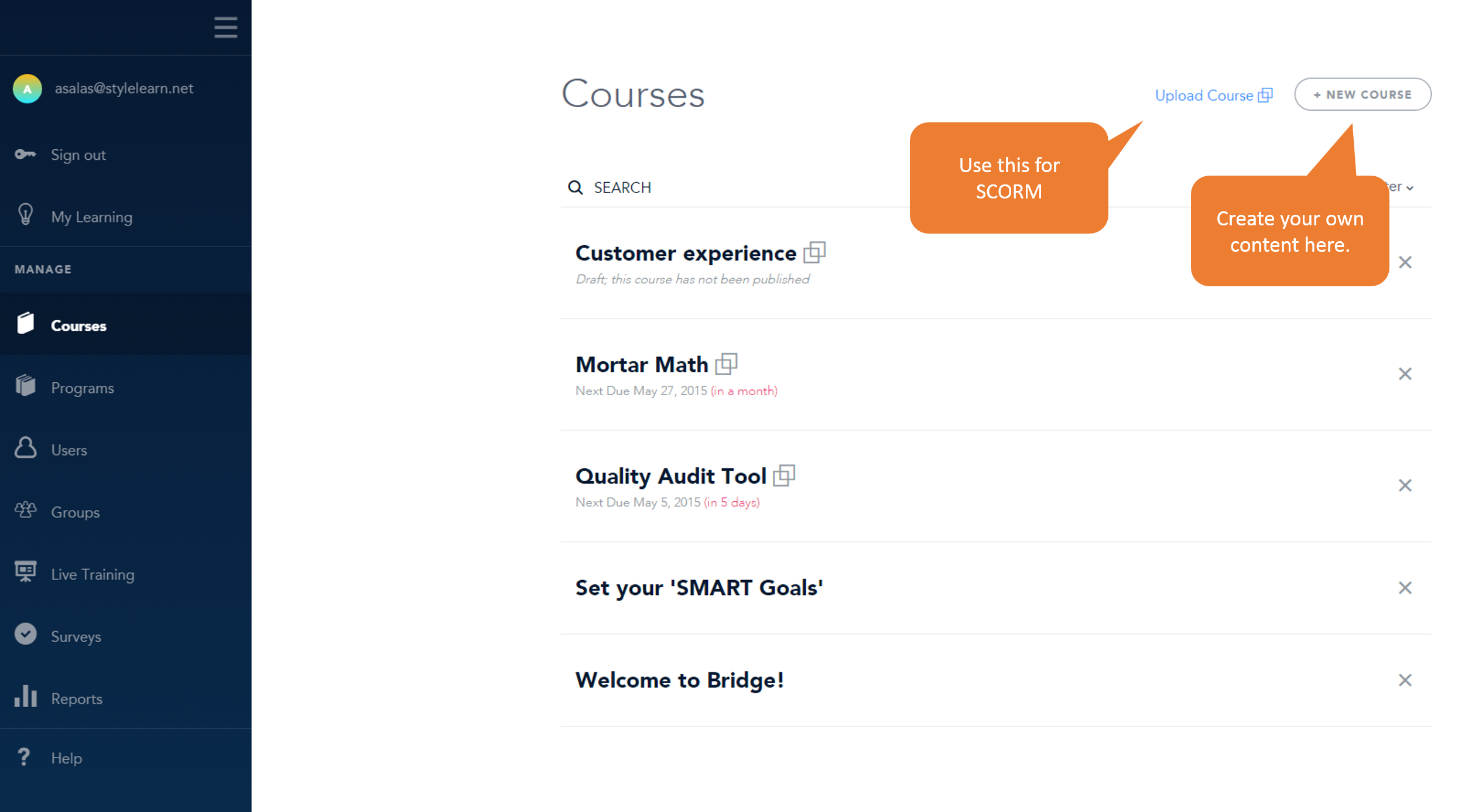Remove the Quality Audit Tool course
Viewport: 1472px width, 812px height.
pyautogui.click(x=1405, y=485)
